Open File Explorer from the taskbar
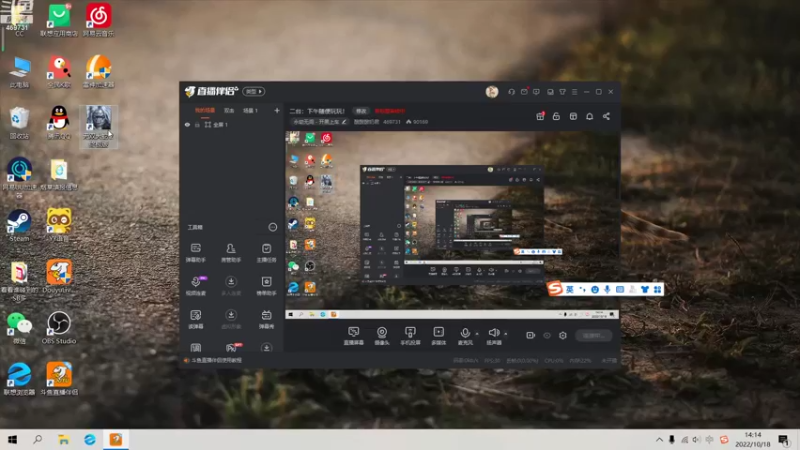This screenshot has height=450, width=800. [63, 439]
